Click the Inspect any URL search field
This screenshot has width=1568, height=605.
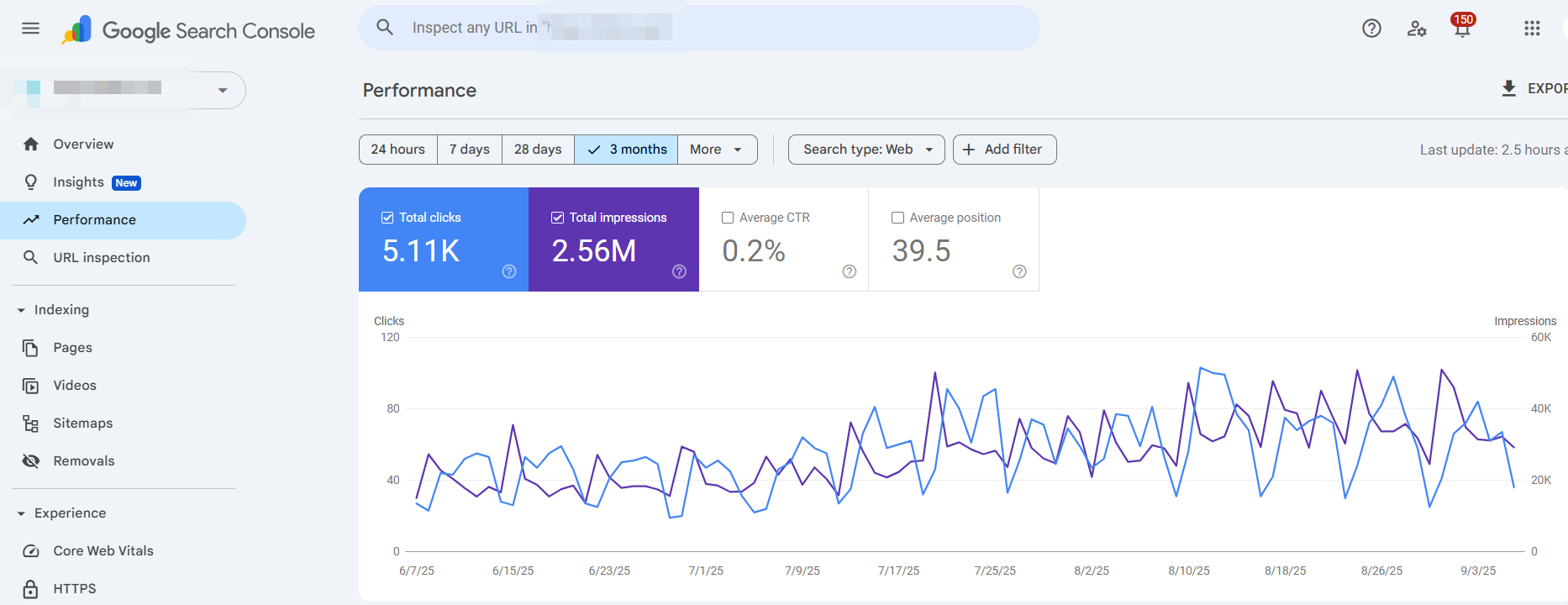pyautogui.click(x=699, y=28)
